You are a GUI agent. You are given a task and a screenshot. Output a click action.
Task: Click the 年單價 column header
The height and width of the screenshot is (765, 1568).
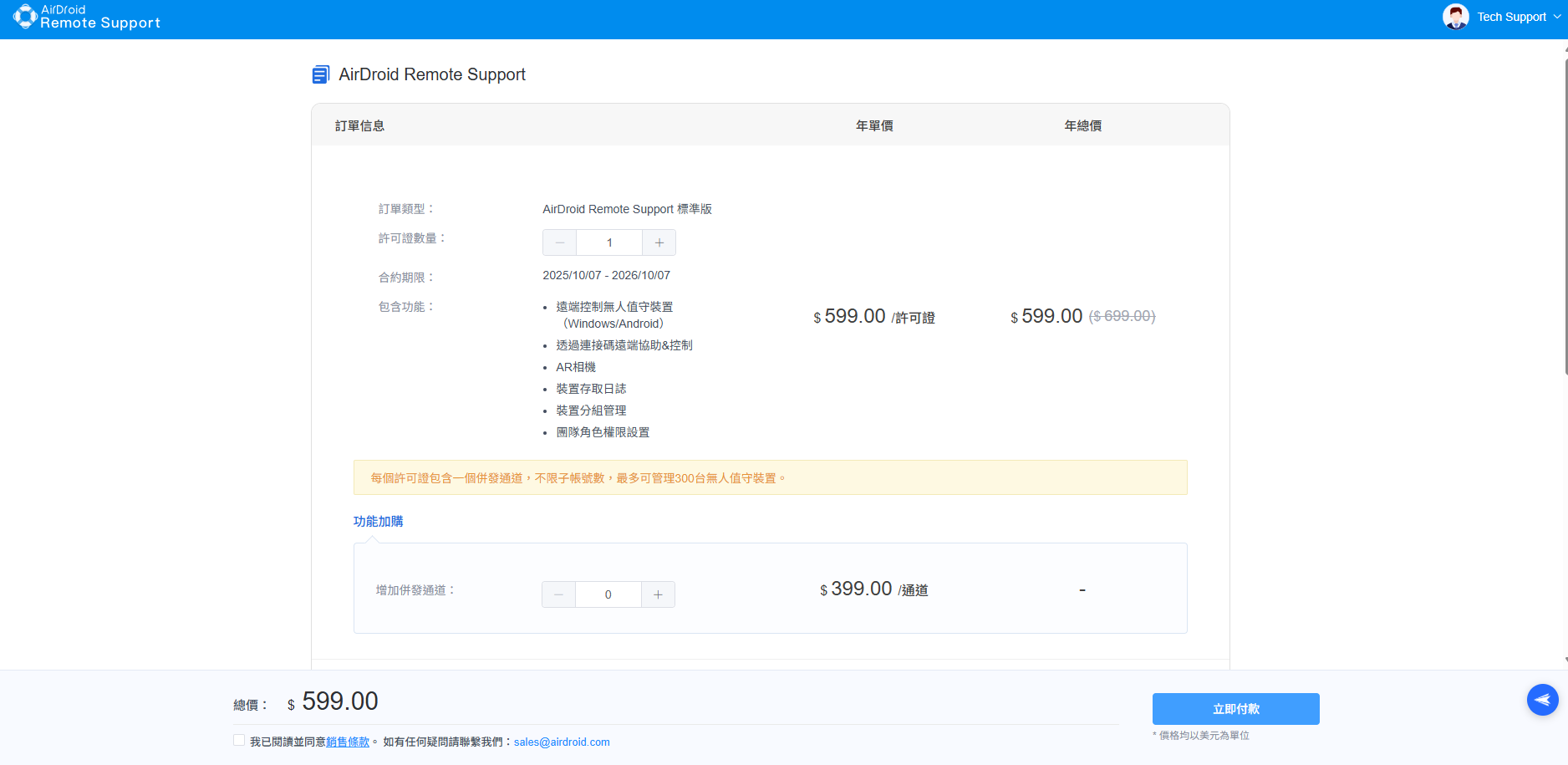(874, 125)
